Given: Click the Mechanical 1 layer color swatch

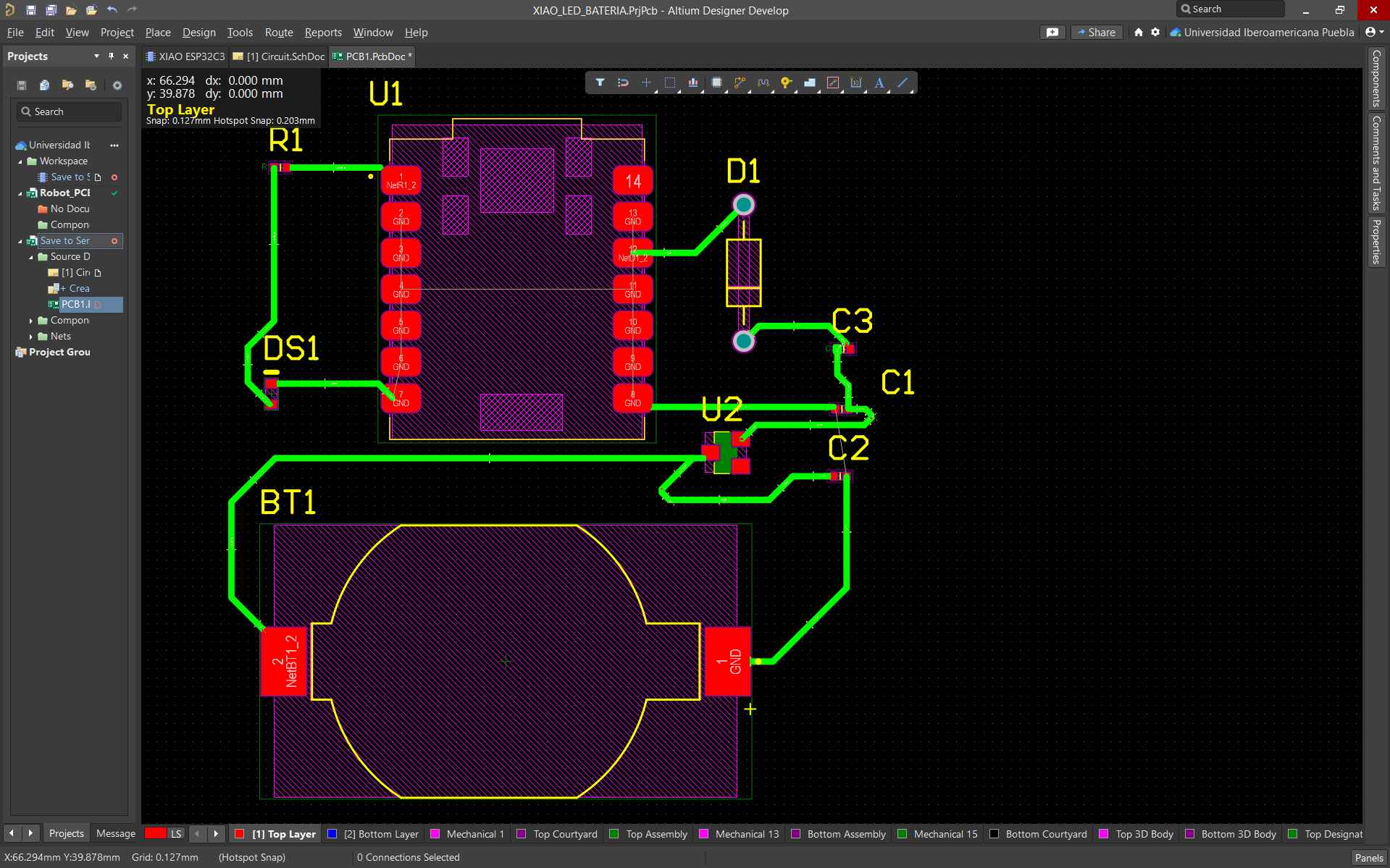Looking at the screenshot, I should click(435, 833).
